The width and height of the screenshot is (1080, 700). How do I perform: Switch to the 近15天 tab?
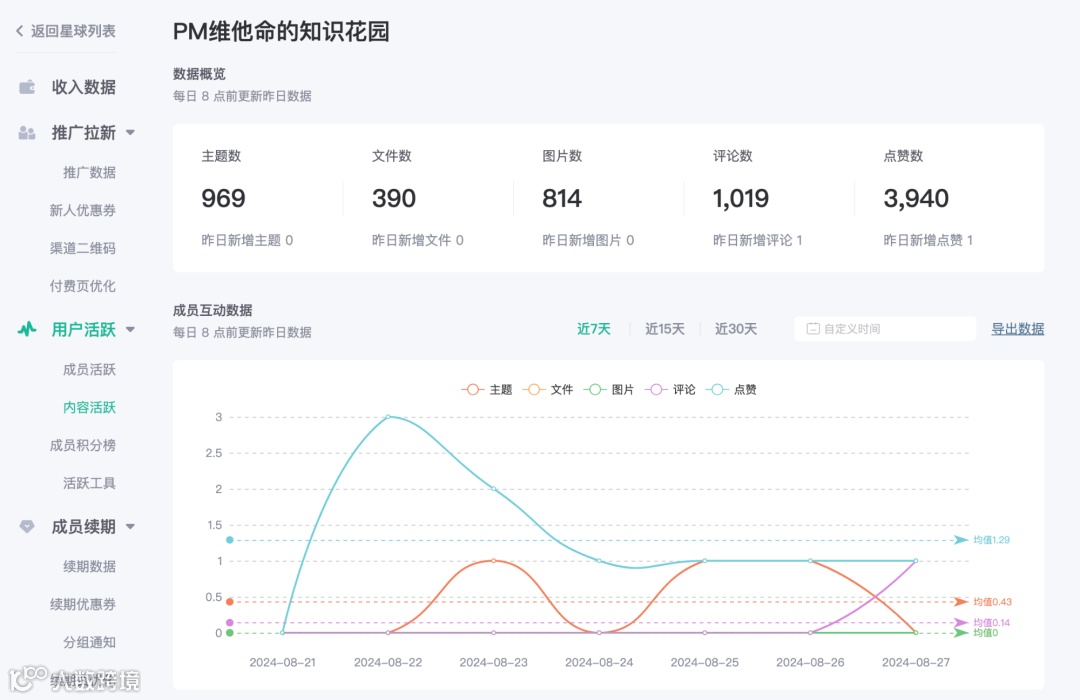click(x=665, y=328)
